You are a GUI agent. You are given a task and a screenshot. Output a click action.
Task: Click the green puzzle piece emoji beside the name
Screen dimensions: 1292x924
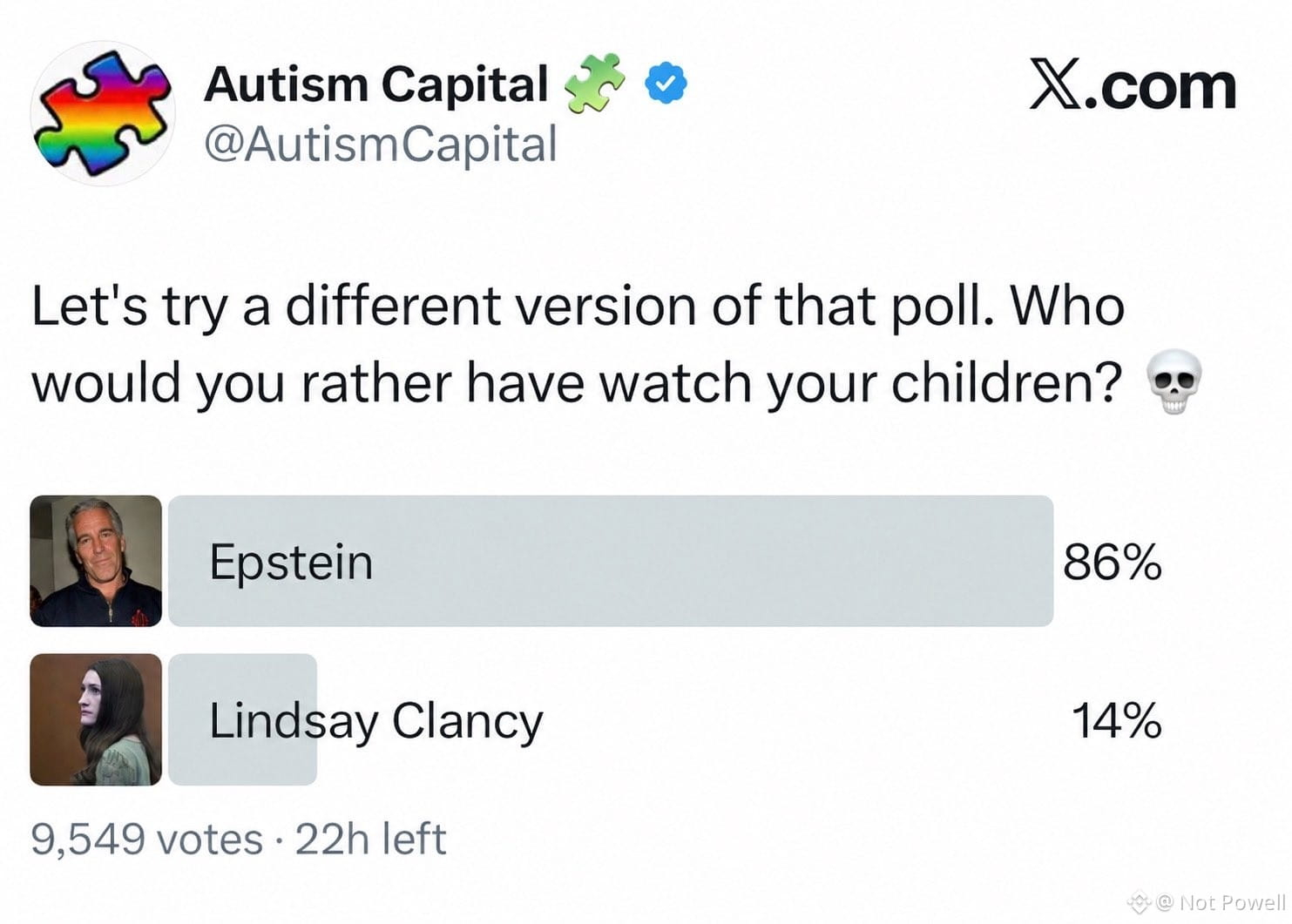[595, 84]
